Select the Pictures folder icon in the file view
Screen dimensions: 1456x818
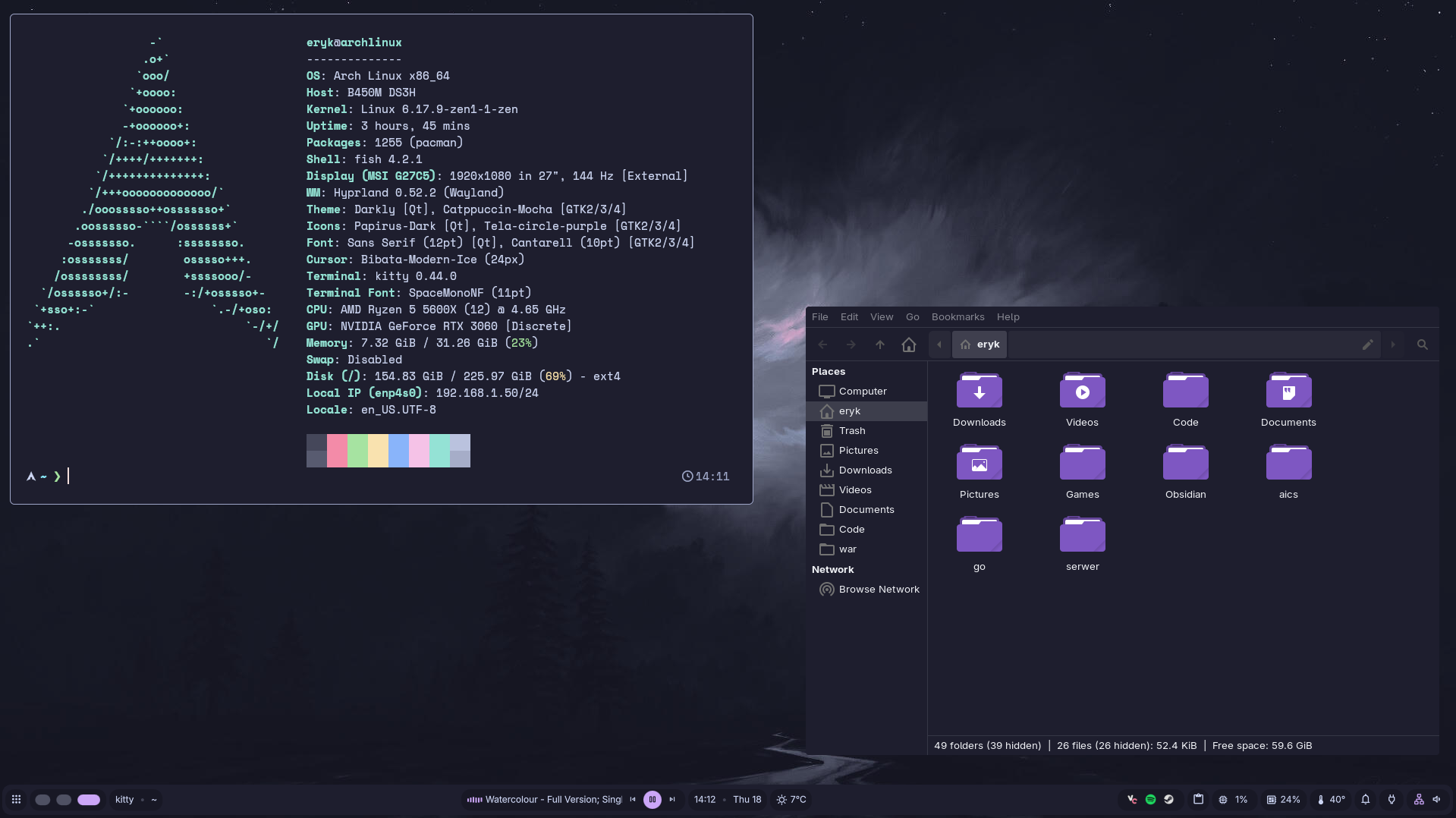(979, 462)
